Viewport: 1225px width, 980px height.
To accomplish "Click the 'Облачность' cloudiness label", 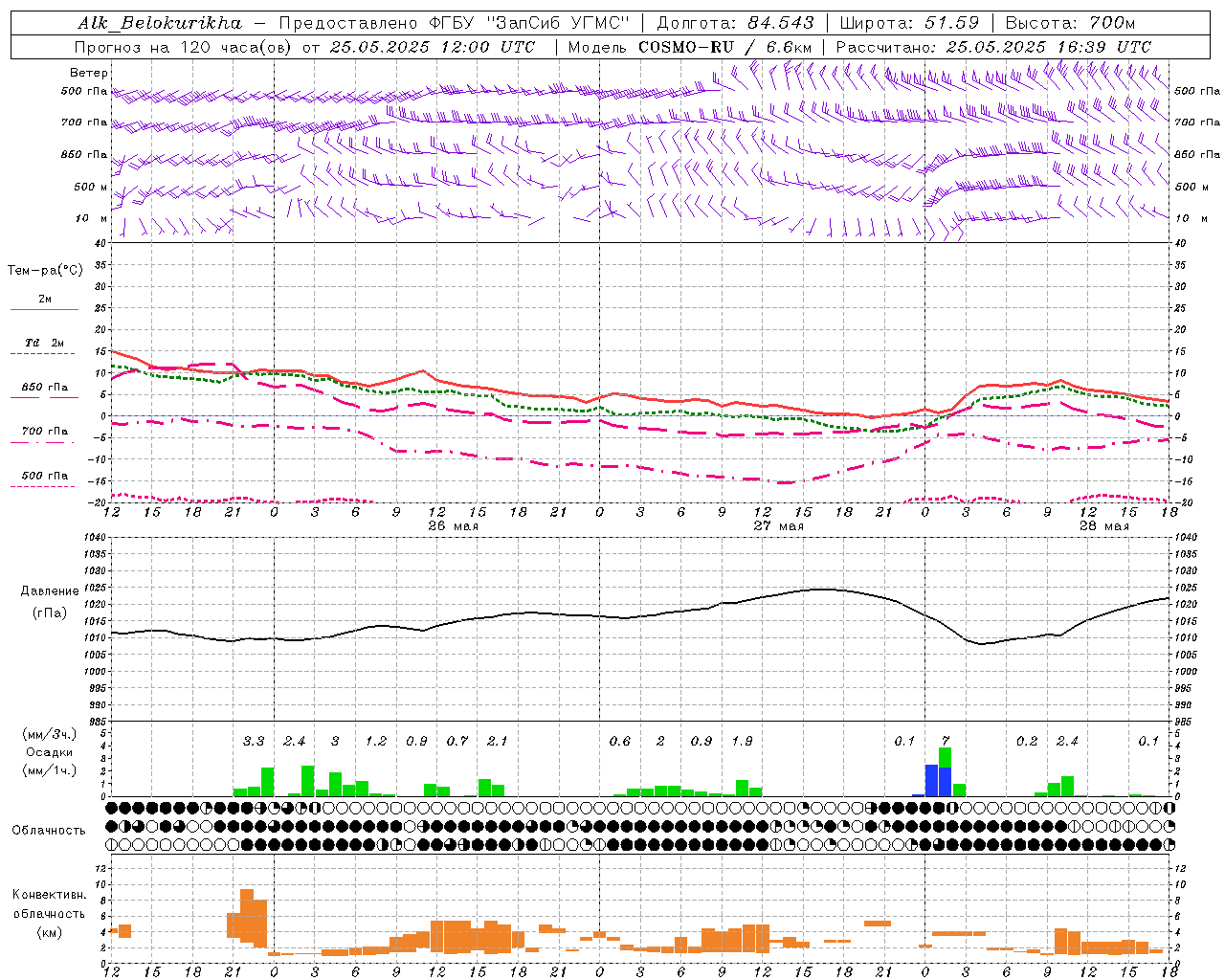I will (48, 831).
